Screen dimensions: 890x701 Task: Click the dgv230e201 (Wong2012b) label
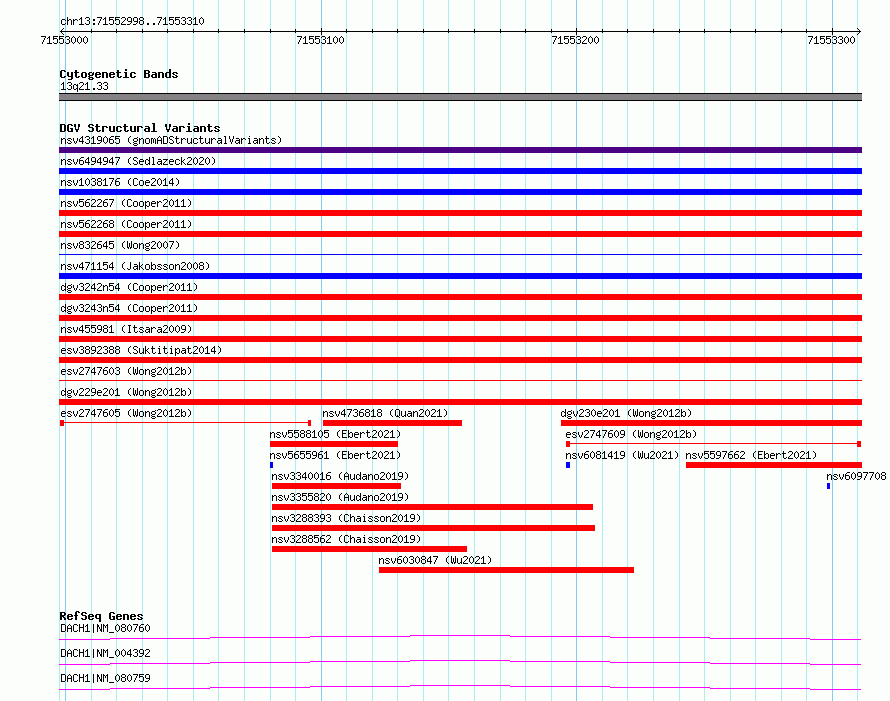pyautogui.click(x=626, y=413)
